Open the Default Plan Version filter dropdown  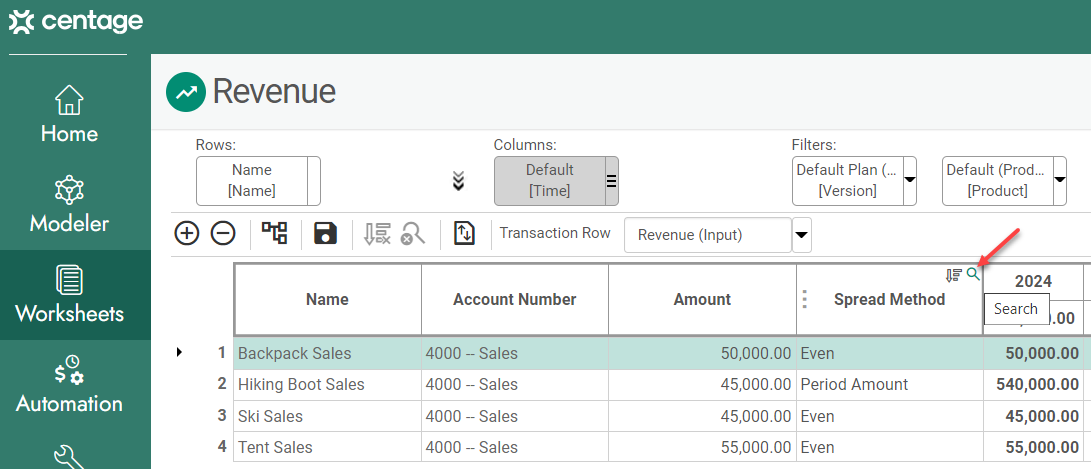point(909,181)
